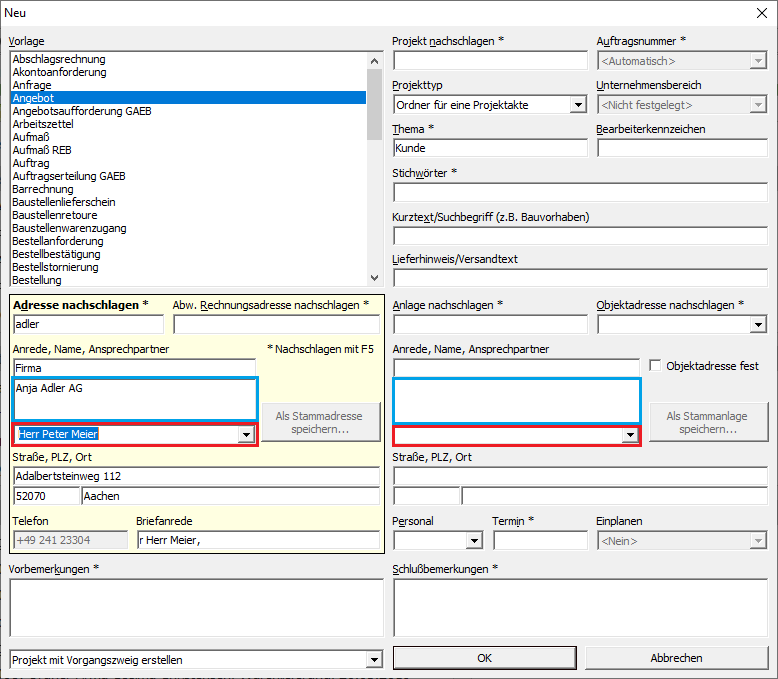
Task: Open the Objektadresse nachschlagen dropdown
Action: (757, 324)
